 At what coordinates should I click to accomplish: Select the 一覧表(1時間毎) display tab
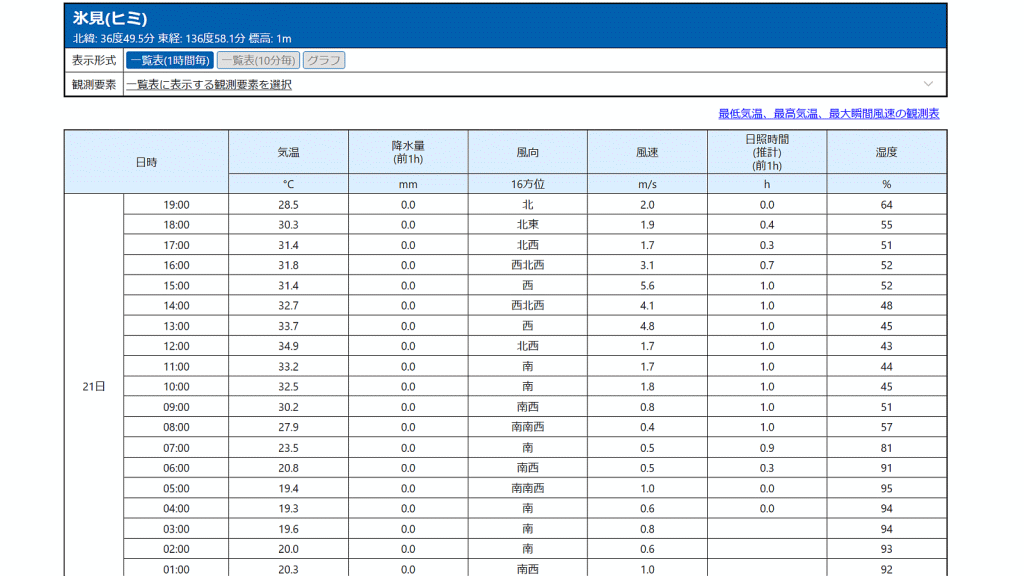coord(170,60)
